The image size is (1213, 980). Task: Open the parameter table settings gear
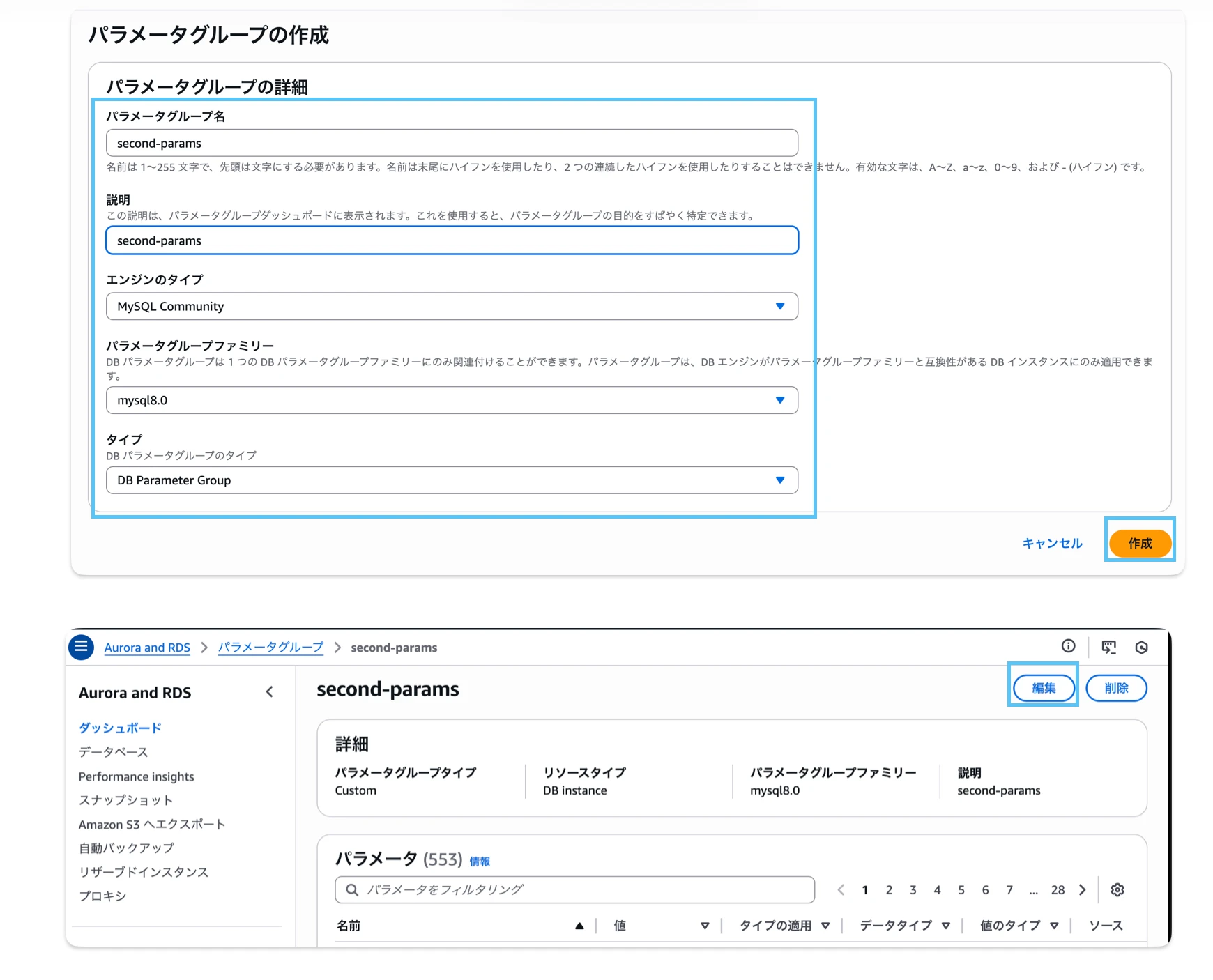1117,889
